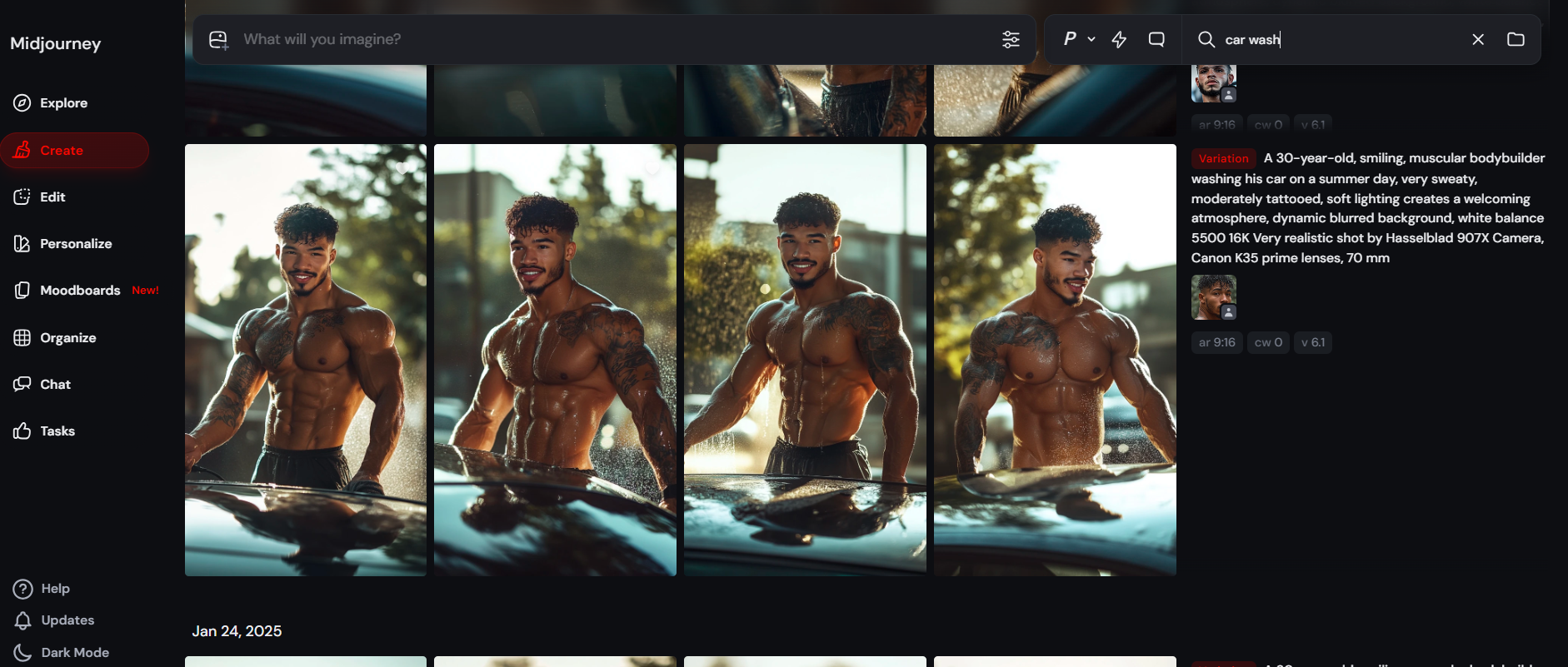
Task: Expand the chevron next to the P icon
Action: click(x=1091, y=39)
